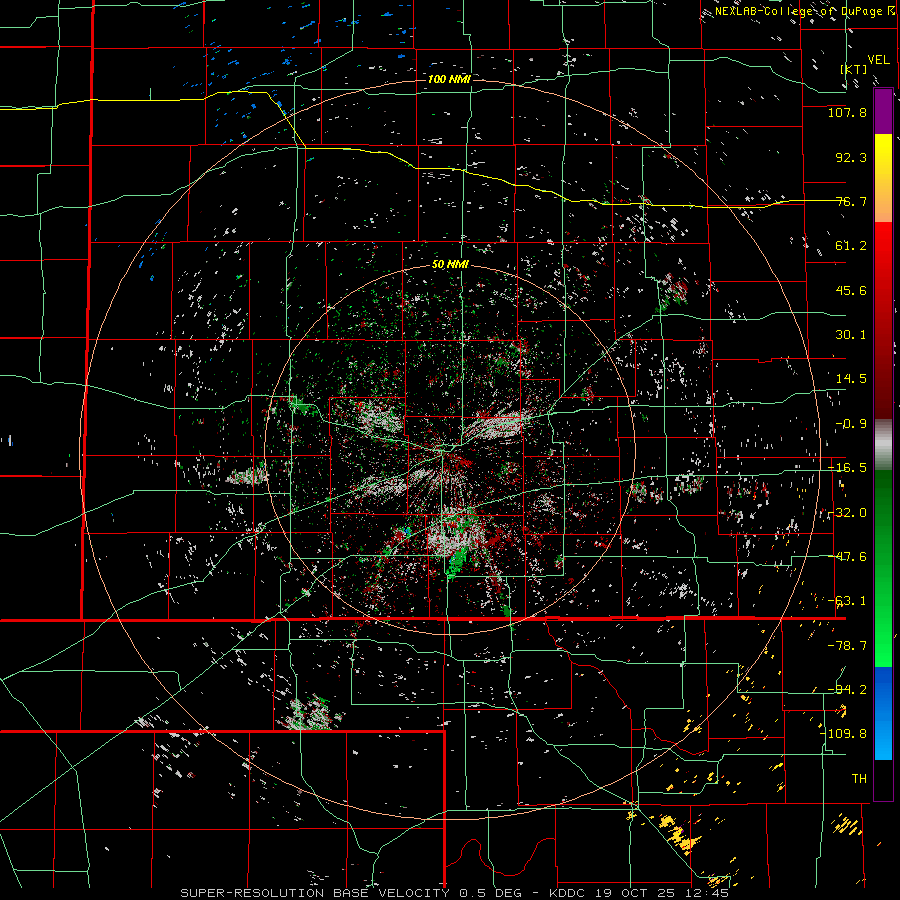Click the -94.2 legend value

pyautogui.click(x=847, y=689)
